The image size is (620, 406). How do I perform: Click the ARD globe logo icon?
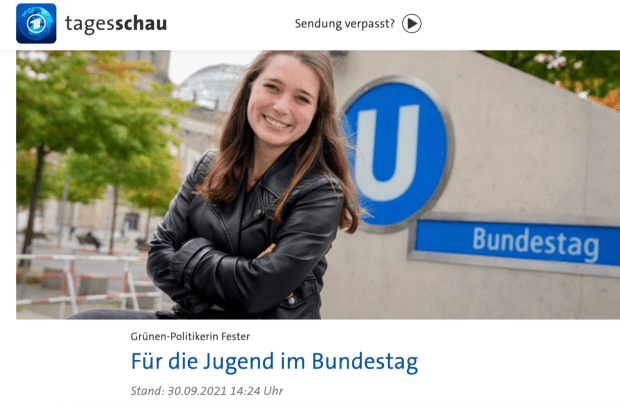[x=36, y=23]
